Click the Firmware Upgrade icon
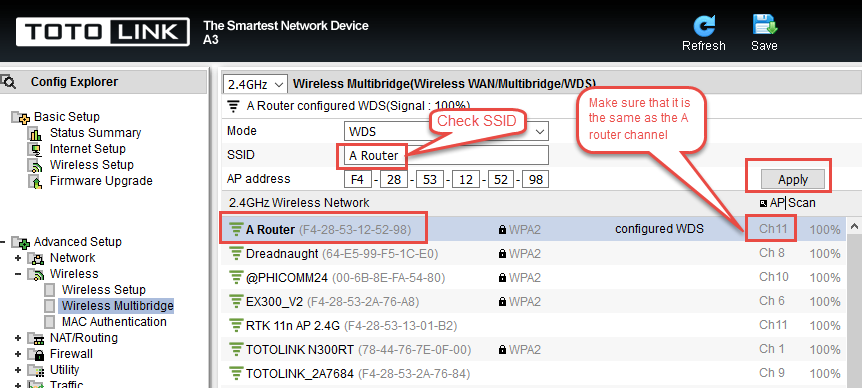This screenshot has height=388, width=862. pos(35,181)
